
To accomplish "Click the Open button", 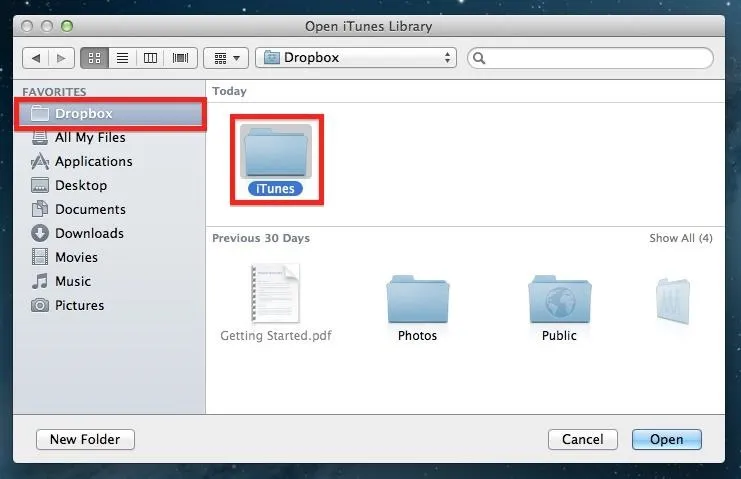I will (x=667, y=440).
